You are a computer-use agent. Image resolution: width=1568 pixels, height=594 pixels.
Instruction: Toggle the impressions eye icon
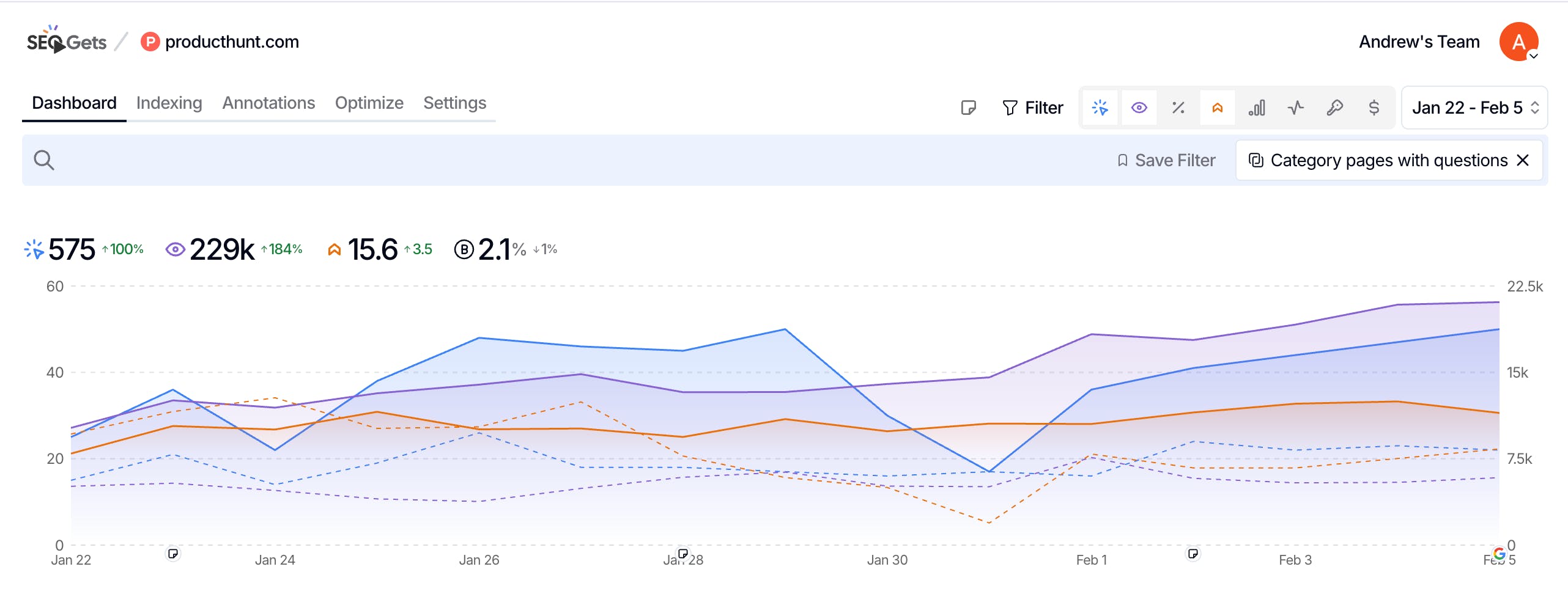pos(1139,108)
